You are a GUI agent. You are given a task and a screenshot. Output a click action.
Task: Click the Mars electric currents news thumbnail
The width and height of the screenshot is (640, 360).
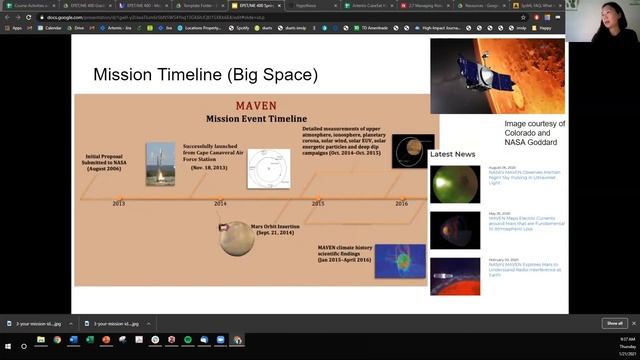pos(455,230)
